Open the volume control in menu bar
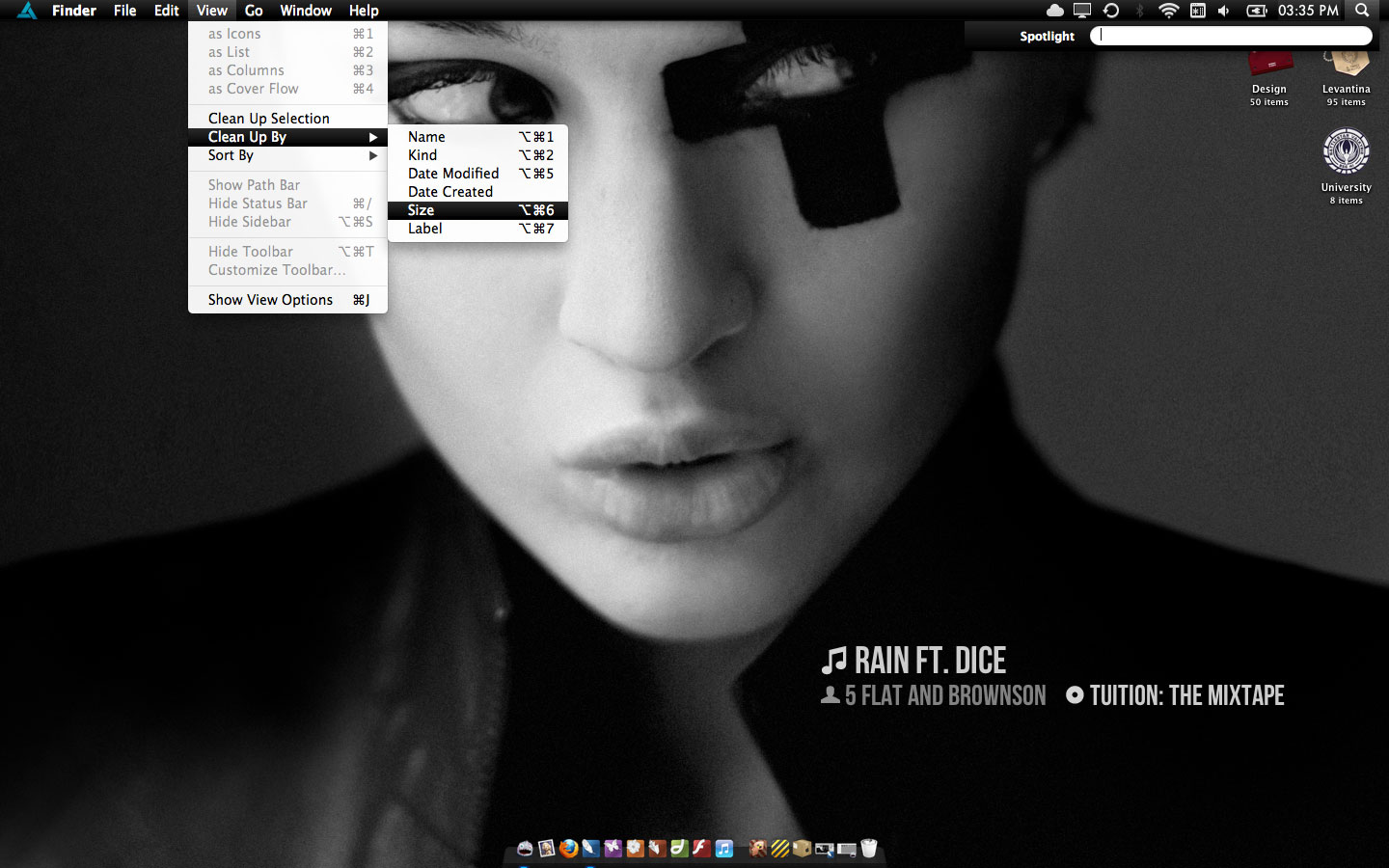Image resolution: width=1389 pixels, height=868 pixels. 1223,11
